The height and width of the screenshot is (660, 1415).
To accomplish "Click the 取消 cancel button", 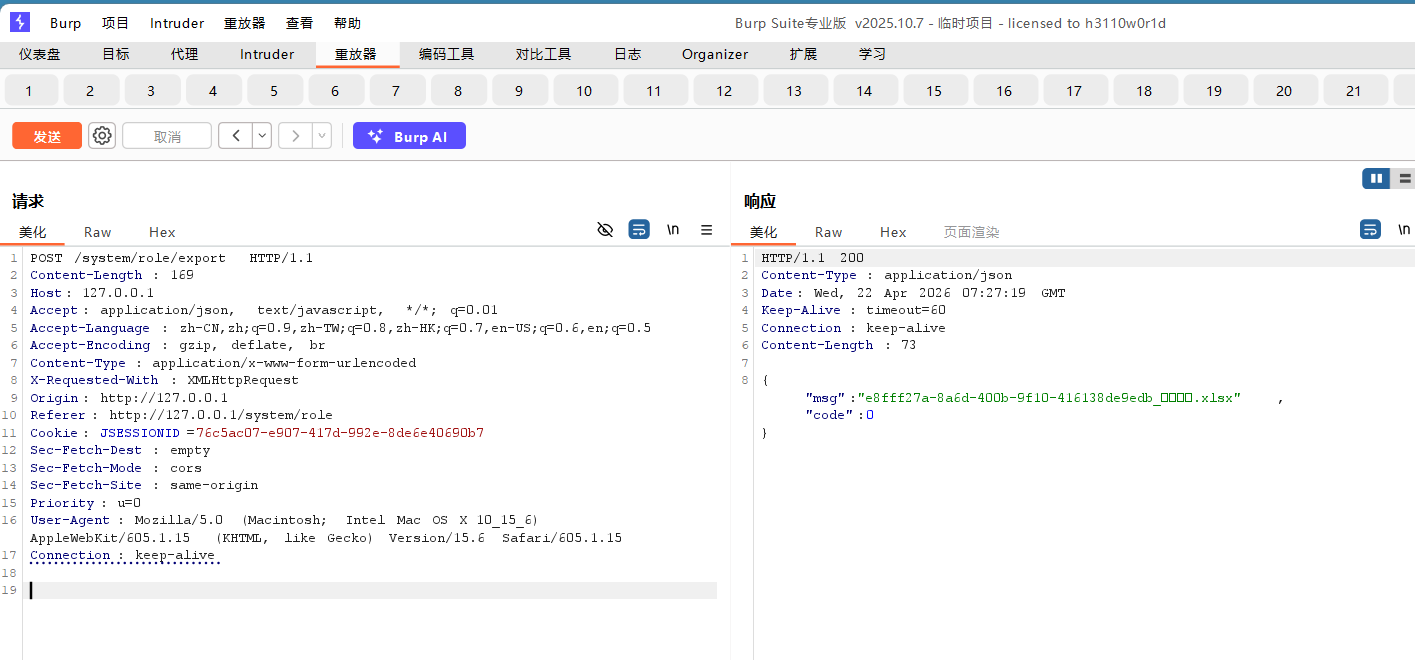I will 167,136.
